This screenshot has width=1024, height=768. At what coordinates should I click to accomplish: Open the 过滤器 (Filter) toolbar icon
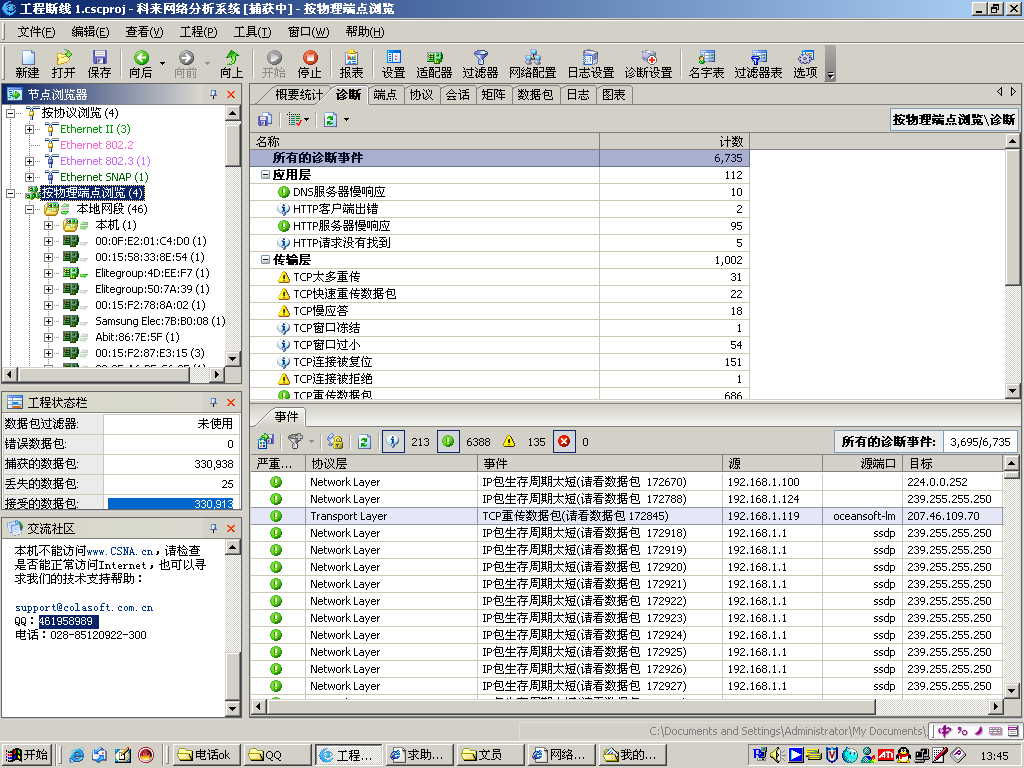point(480,63)
